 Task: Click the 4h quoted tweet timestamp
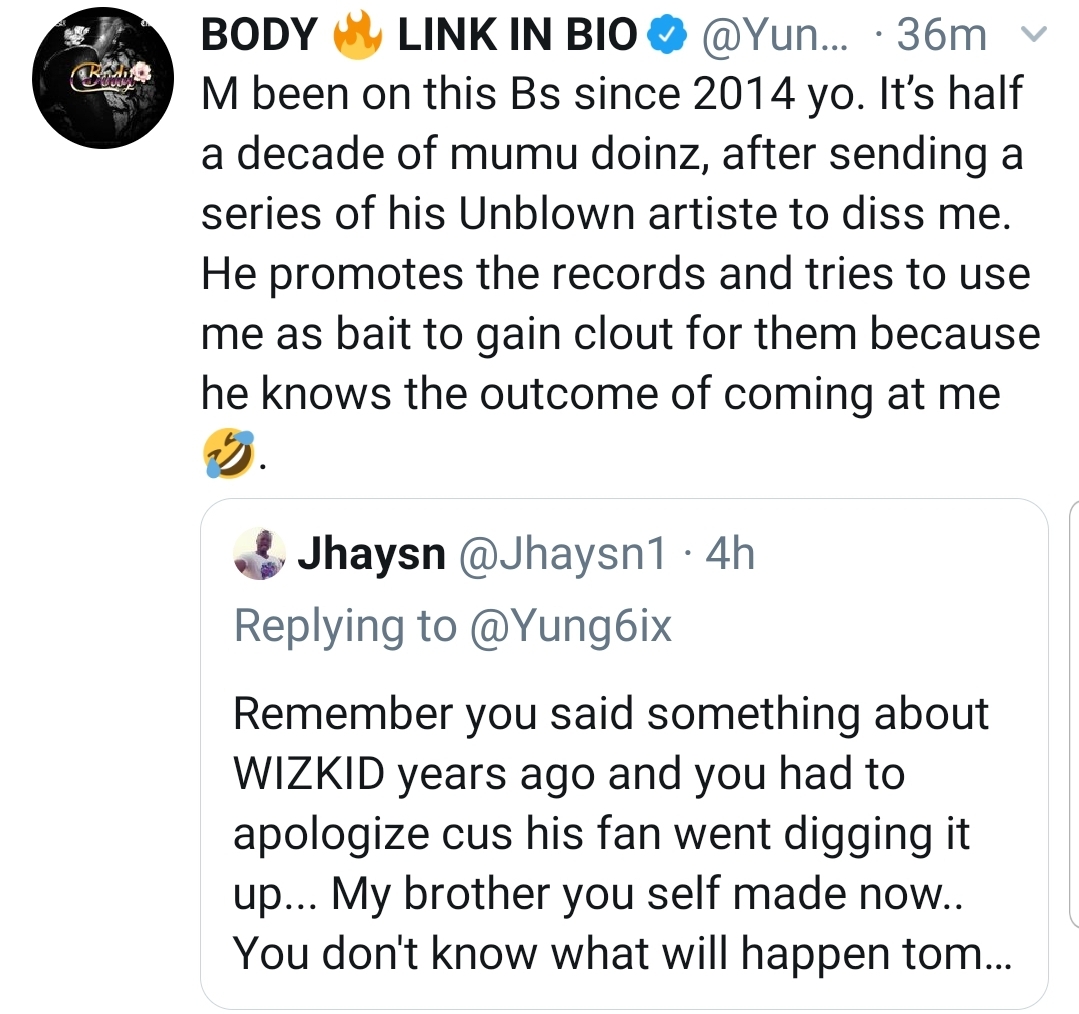point(729,554)
